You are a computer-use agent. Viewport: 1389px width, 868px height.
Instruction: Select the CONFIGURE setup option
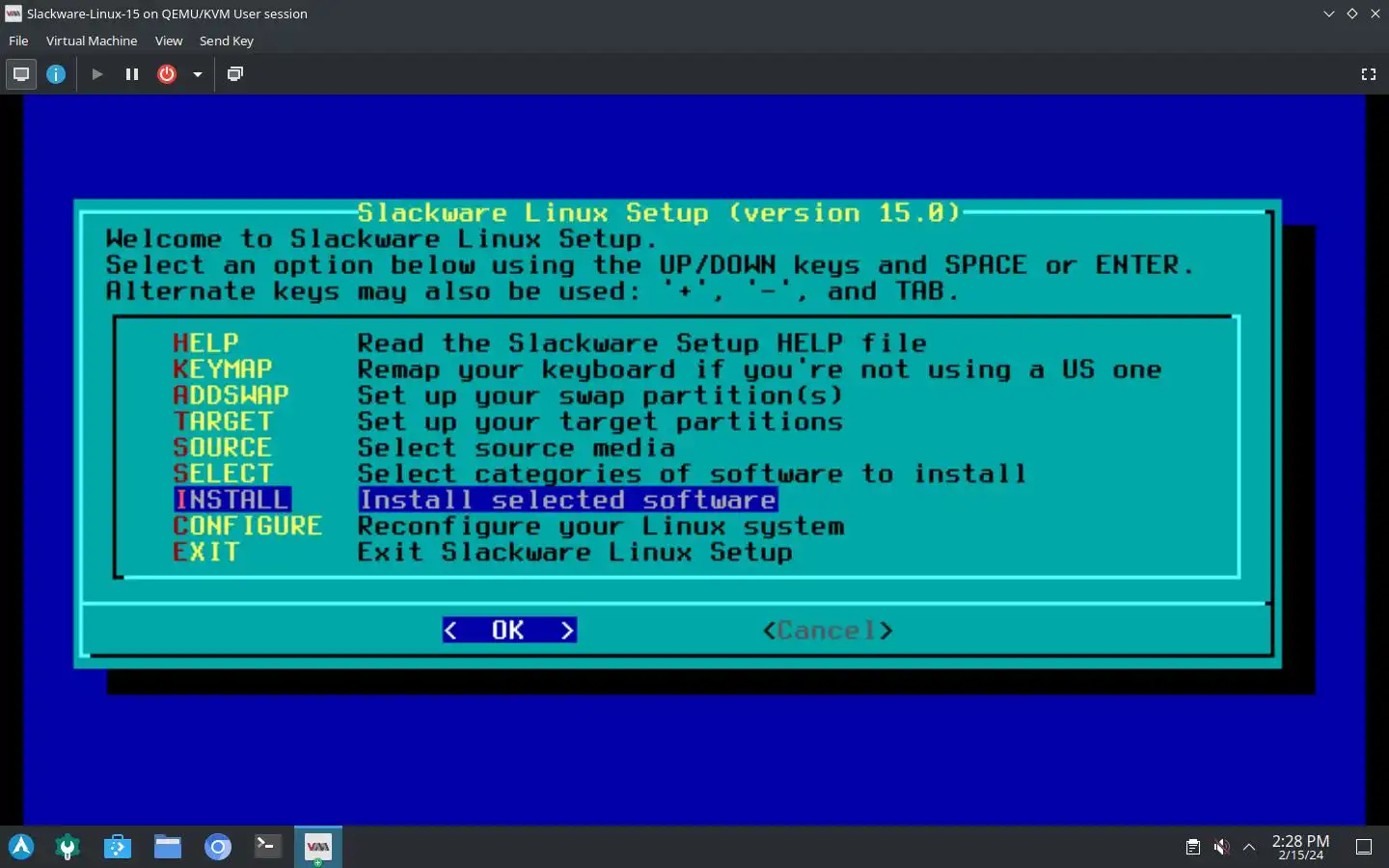coord(248,525)
